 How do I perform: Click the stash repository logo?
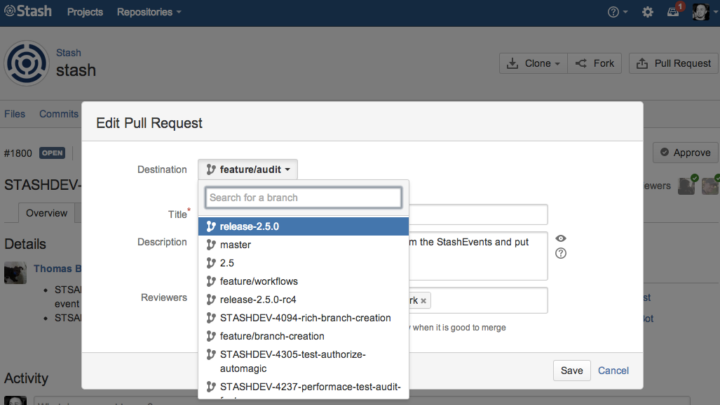(x=26, y=63)
